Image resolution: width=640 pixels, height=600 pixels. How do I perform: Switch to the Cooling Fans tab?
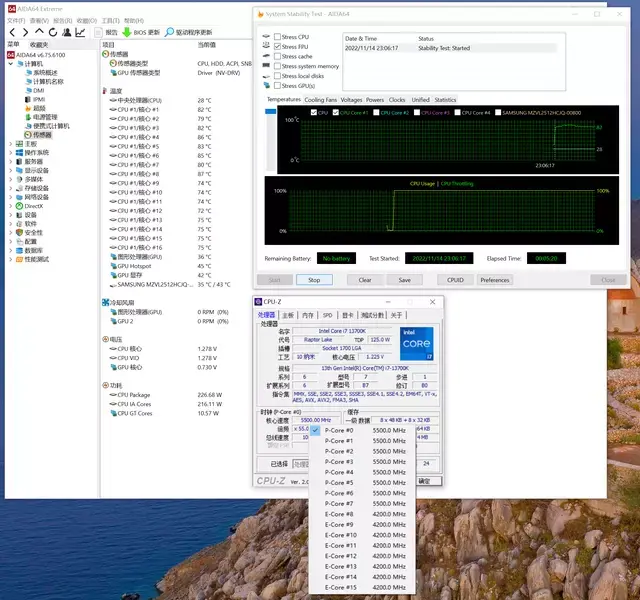tap(320, 100)
